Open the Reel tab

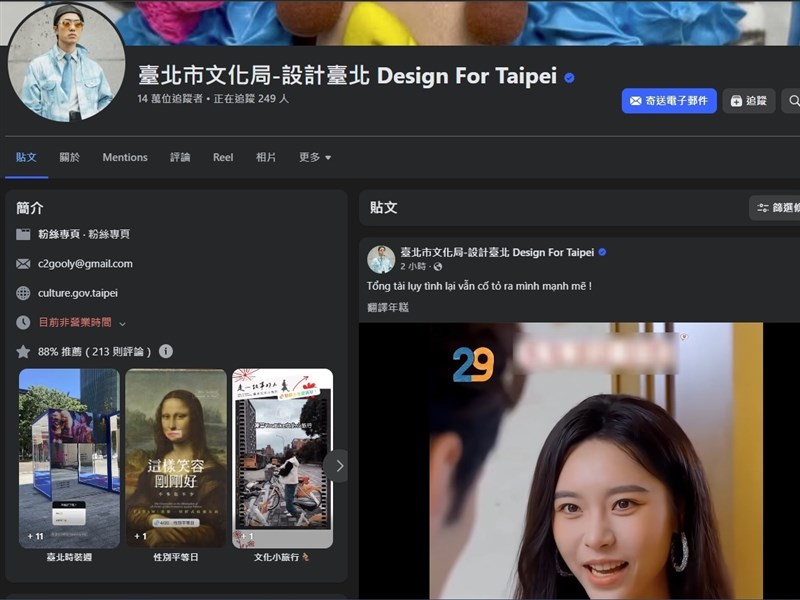tap(223, 157)
